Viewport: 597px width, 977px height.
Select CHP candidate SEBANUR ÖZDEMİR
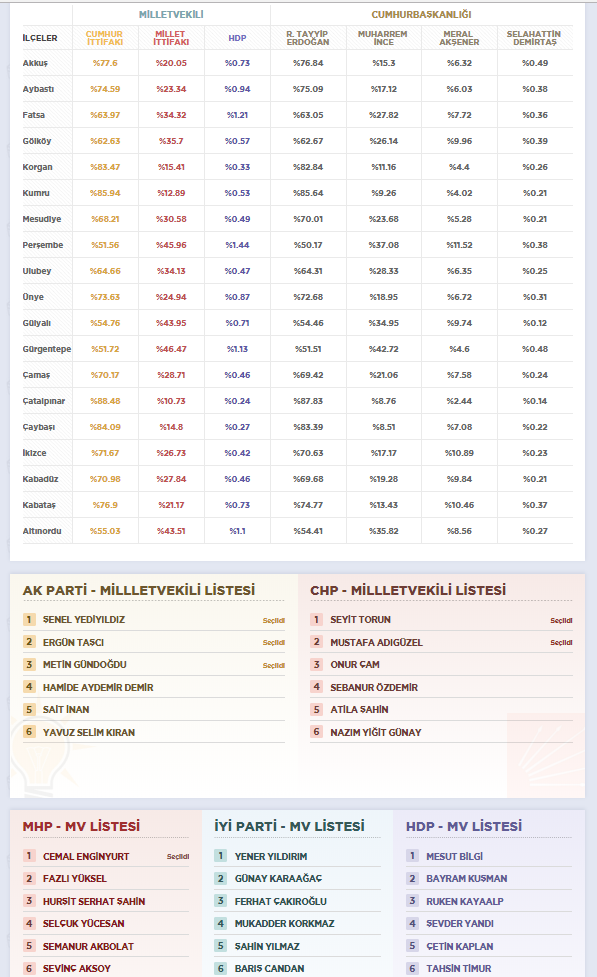click(x=374, y=688)
